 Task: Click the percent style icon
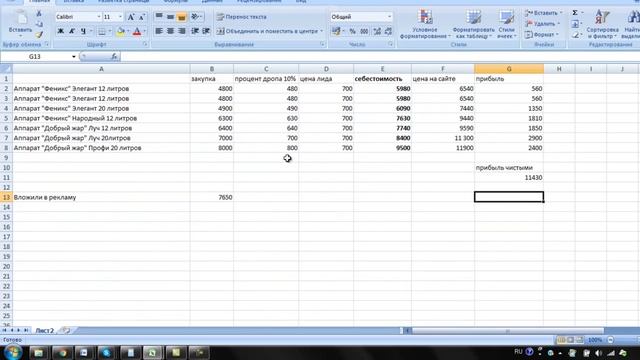pos(352,31)
